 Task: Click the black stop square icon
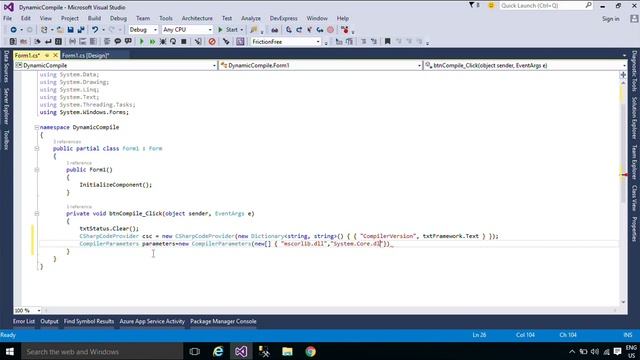(184, 42)
